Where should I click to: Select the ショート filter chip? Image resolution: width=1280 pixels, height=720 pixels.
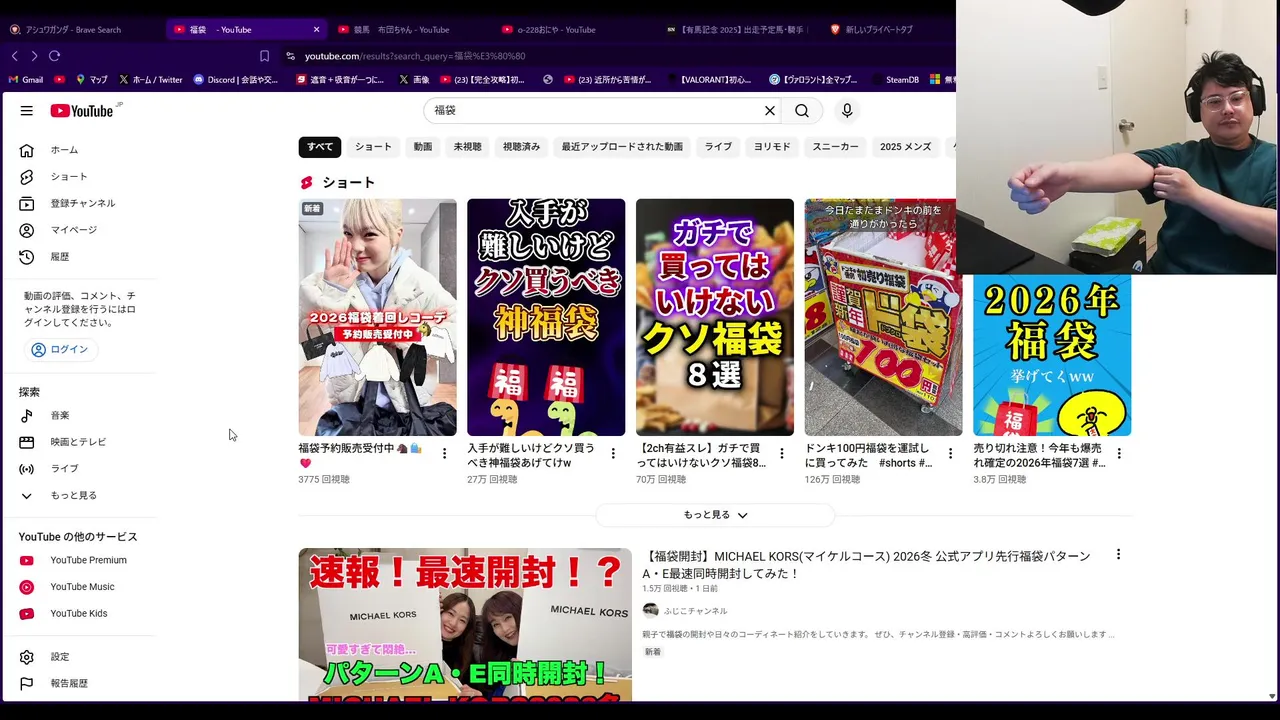point(373,147)
